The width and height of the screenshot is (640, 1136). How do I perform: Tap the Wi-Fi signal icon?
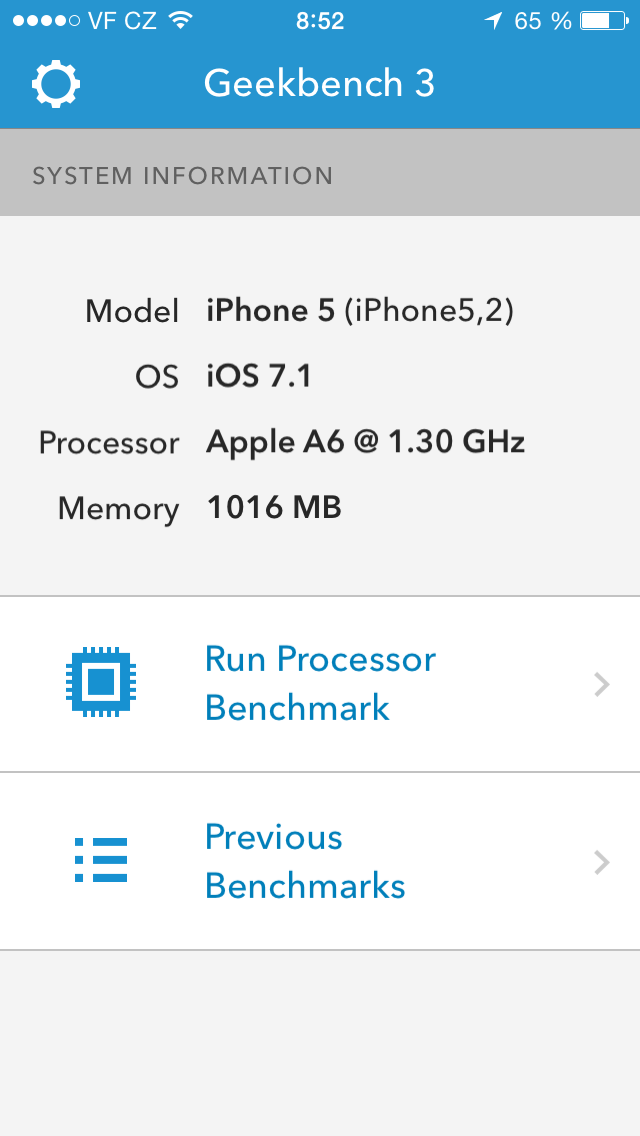click(180, 21)
